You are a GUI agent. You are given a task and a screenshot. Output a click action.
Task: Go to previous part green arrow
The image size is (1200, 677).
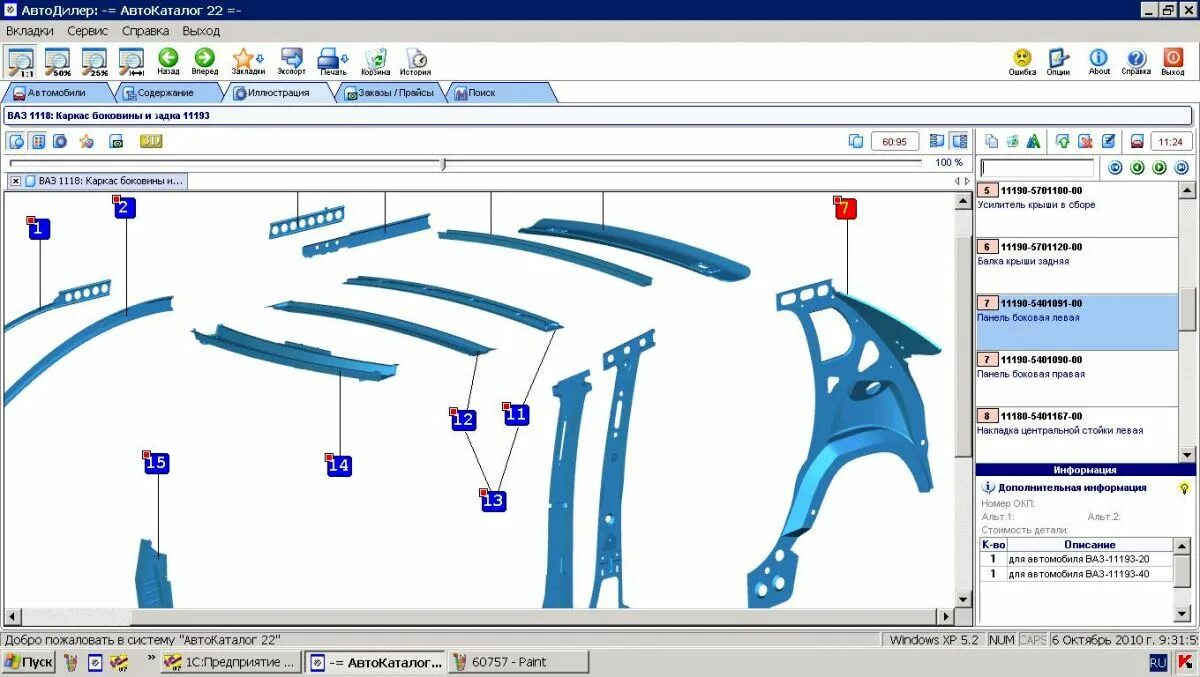click(x=1137, y=168)
